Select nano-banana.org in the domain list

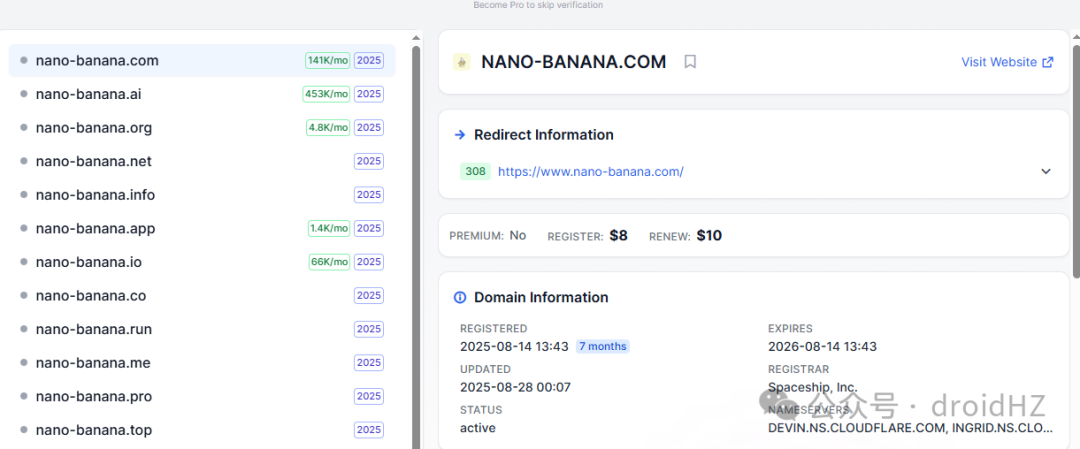(x=202, y=128)
